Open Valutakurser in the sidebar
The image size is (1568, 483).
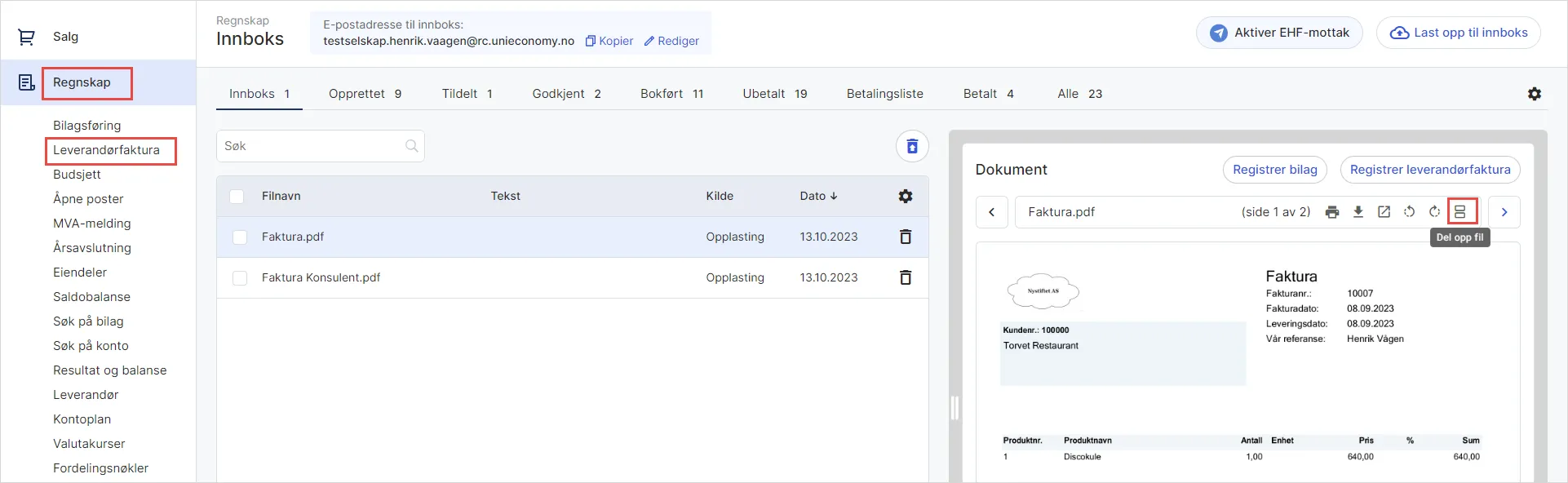(x=90, y=444)
